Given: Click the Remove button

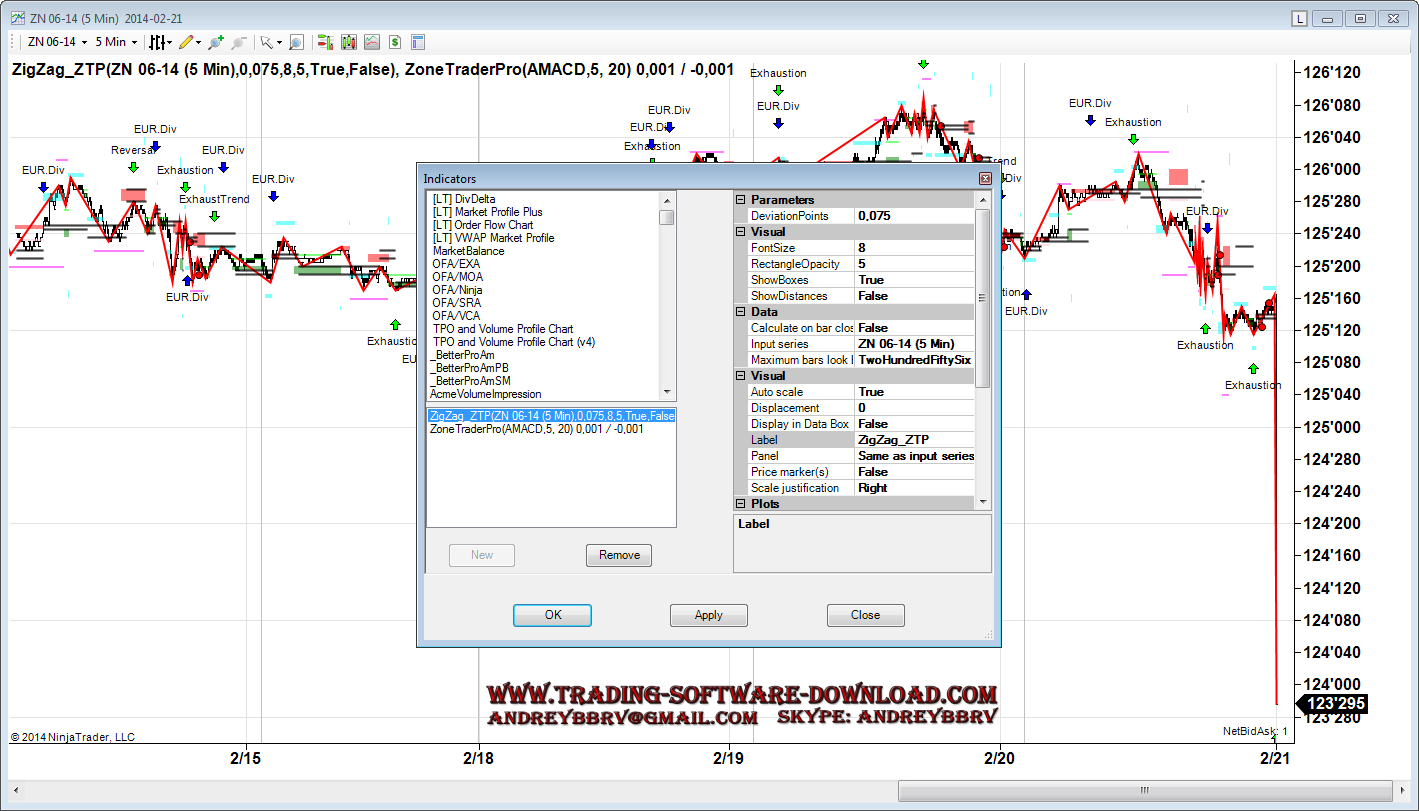Looking at the screenshot, I should point(619,555).
